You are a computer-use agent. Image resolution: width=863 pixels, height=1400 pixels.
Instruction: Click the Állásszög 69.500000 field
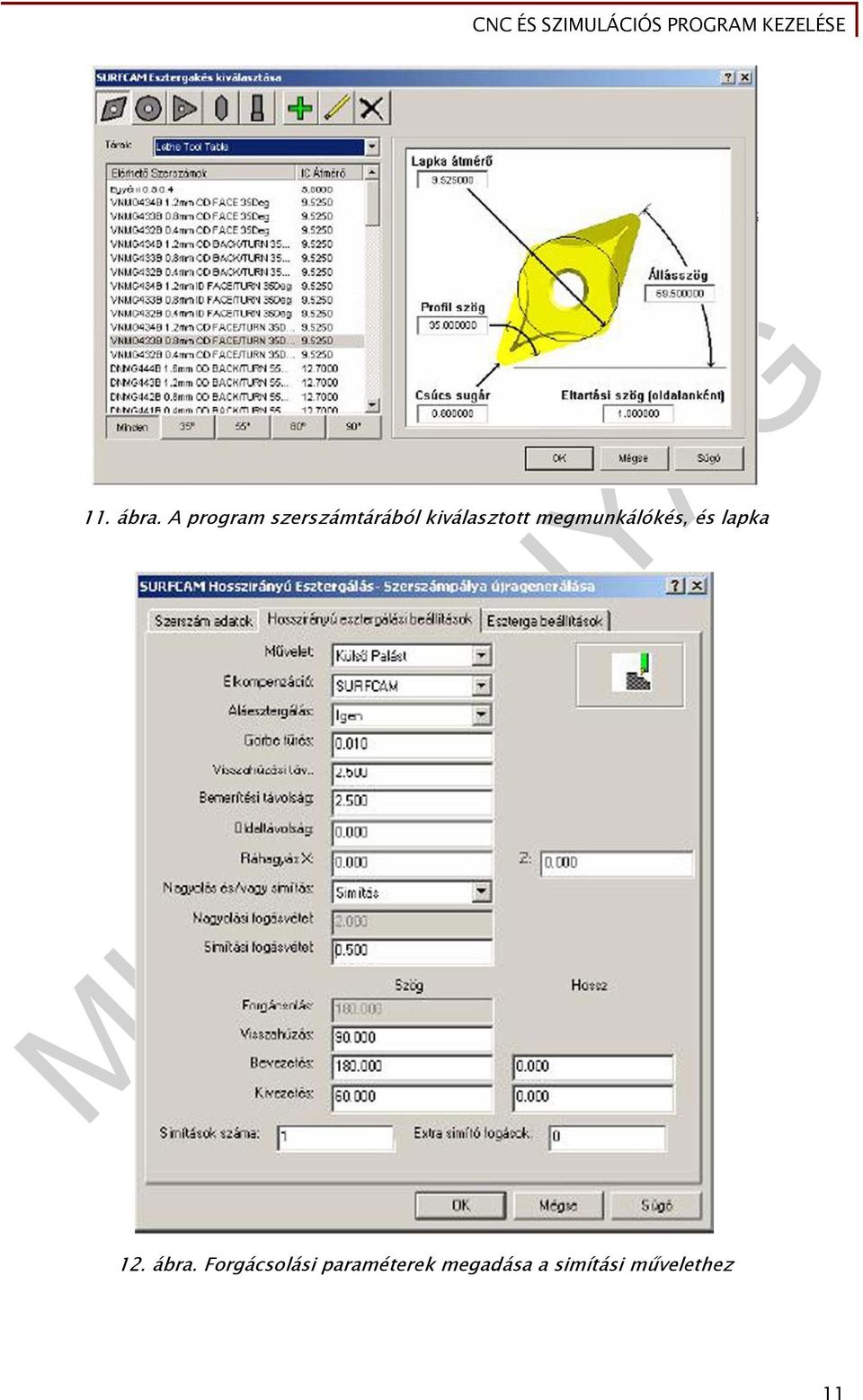(x=680, y=293)
